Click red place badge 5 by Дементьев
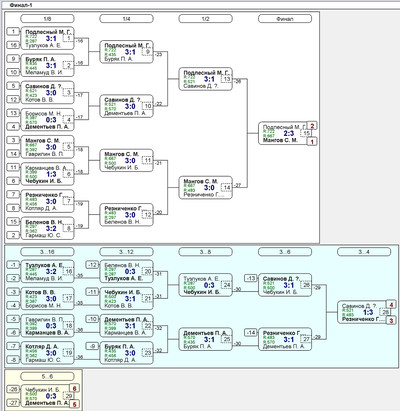Viewport: 400px width, 411px height. point(75,404)
